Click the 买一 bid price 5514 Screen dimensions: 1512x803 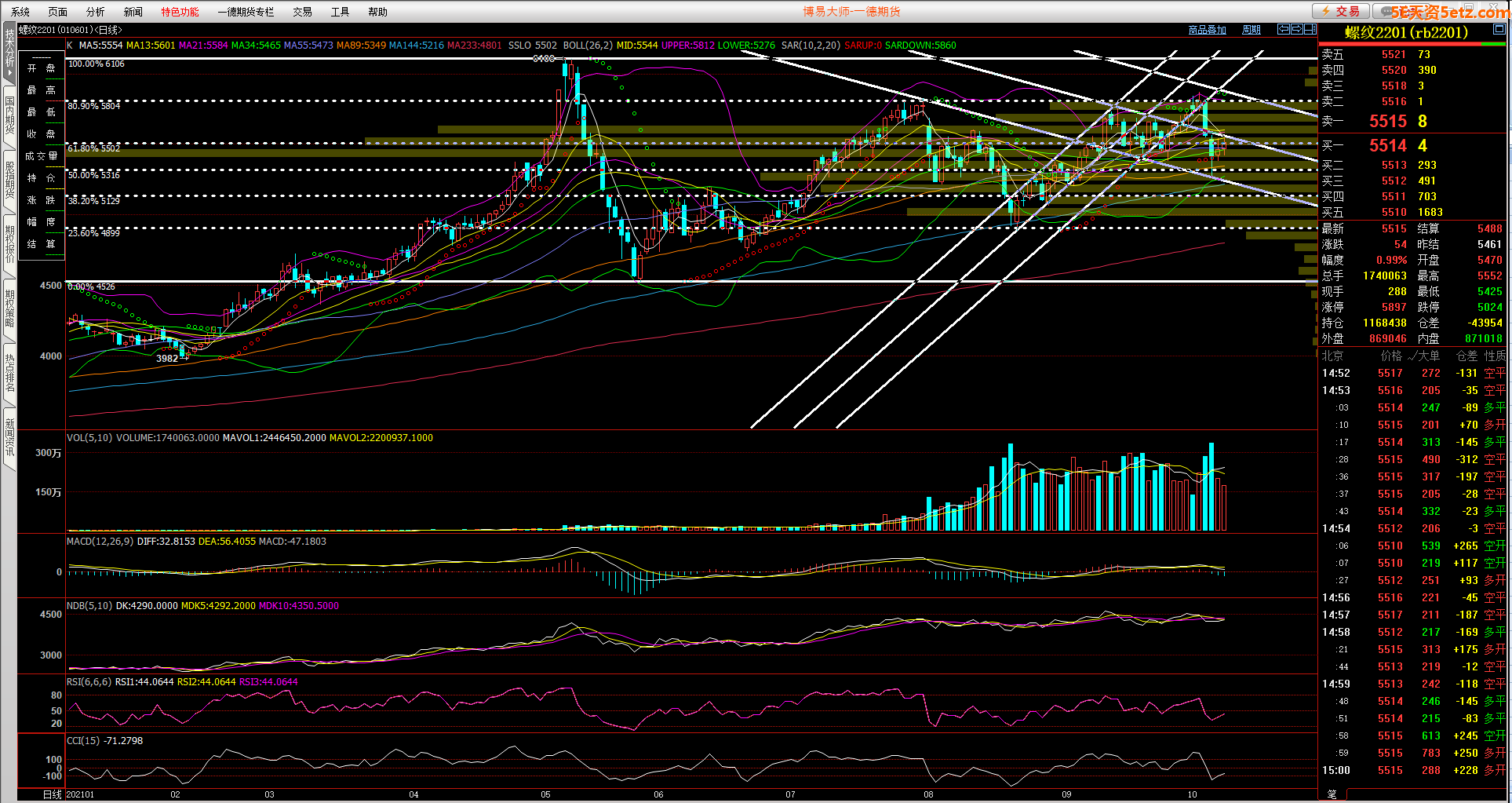tap(1388, 145)
